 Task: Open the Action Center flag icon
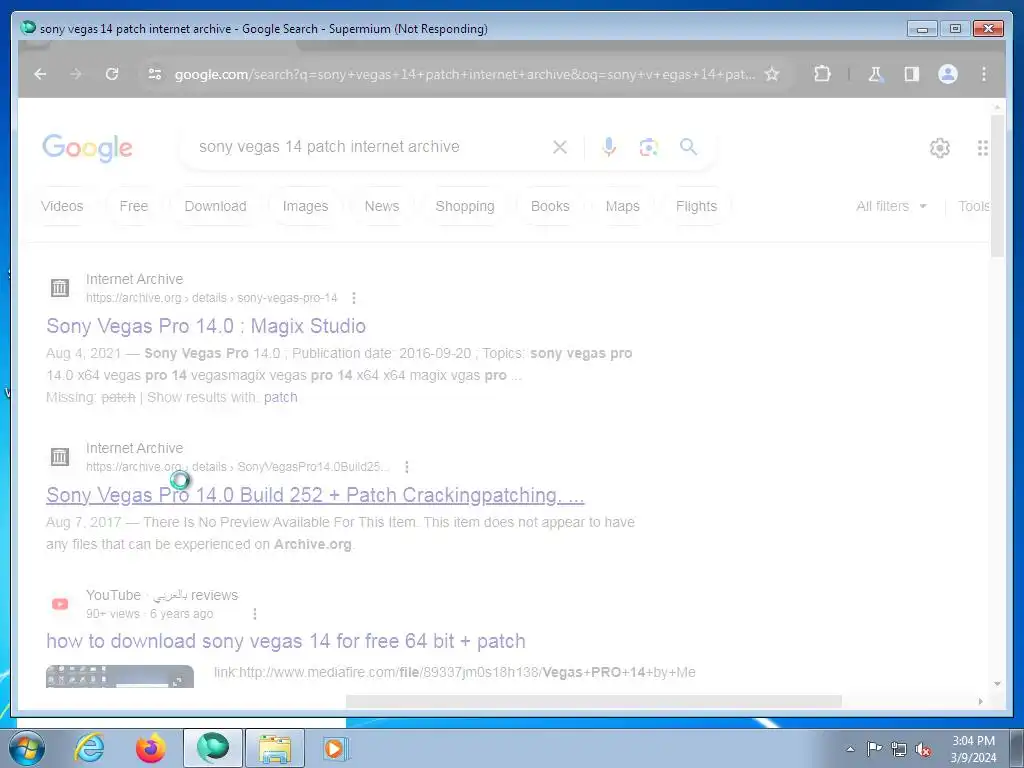pyautogui.click(x=874, y=749)
